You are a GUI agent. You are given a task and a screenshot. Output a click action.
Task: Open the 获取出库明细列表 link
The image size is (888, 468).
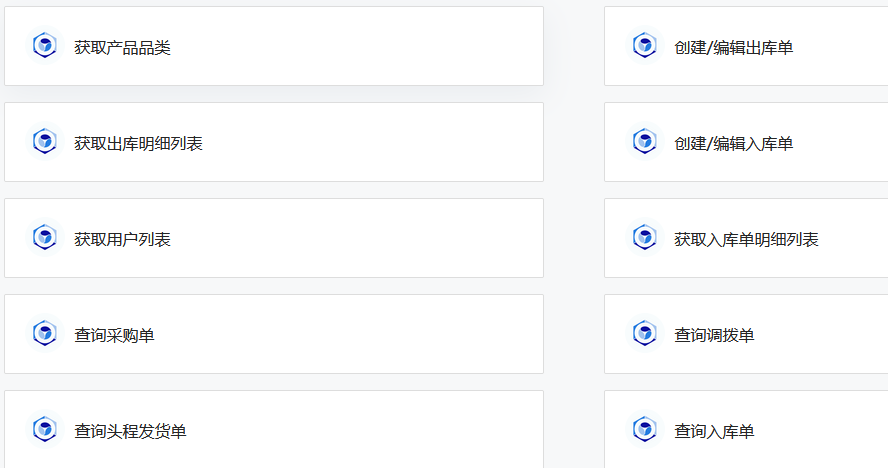(x=138, y=143)
